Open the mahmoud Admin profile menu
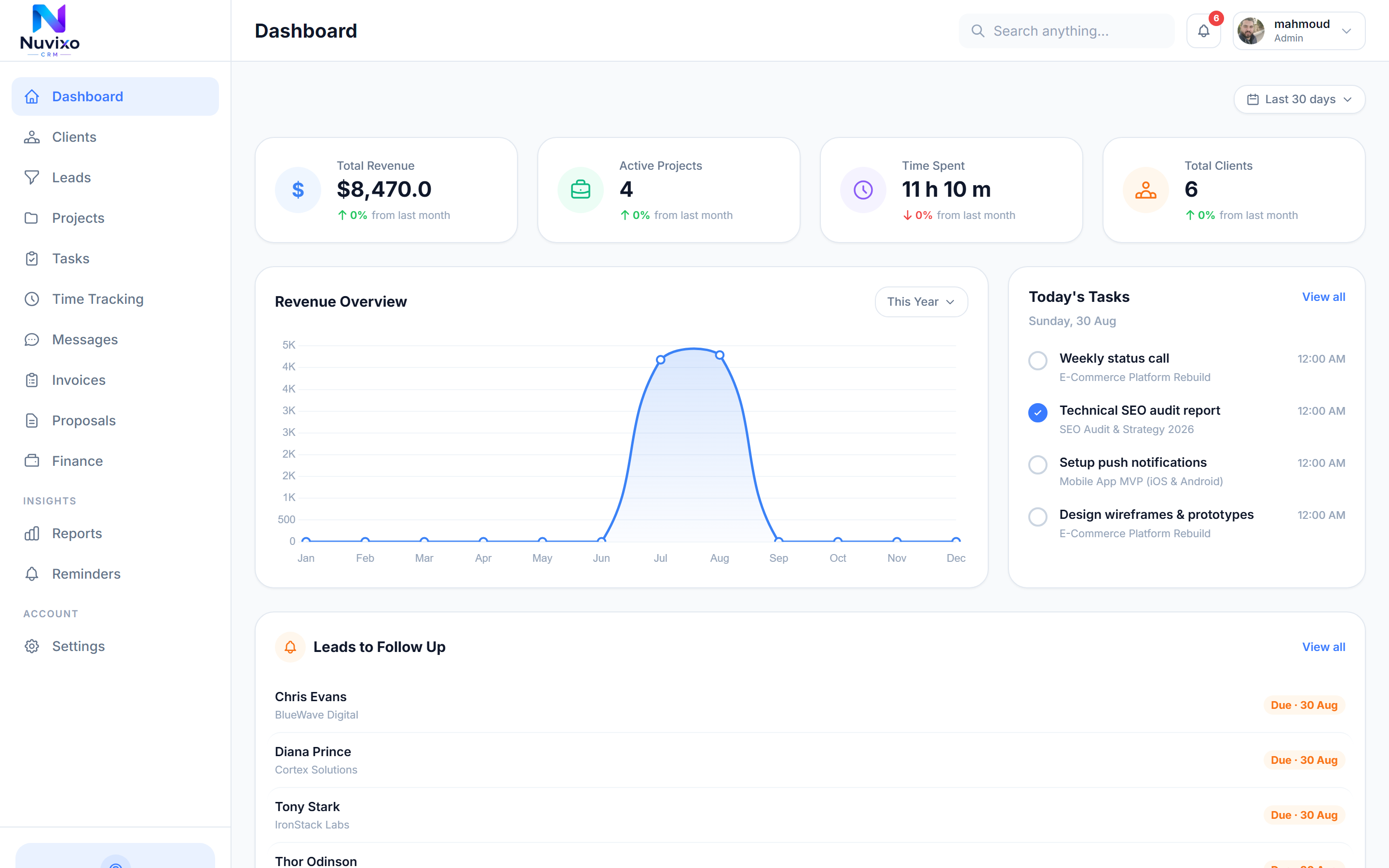 point(1299,31)
